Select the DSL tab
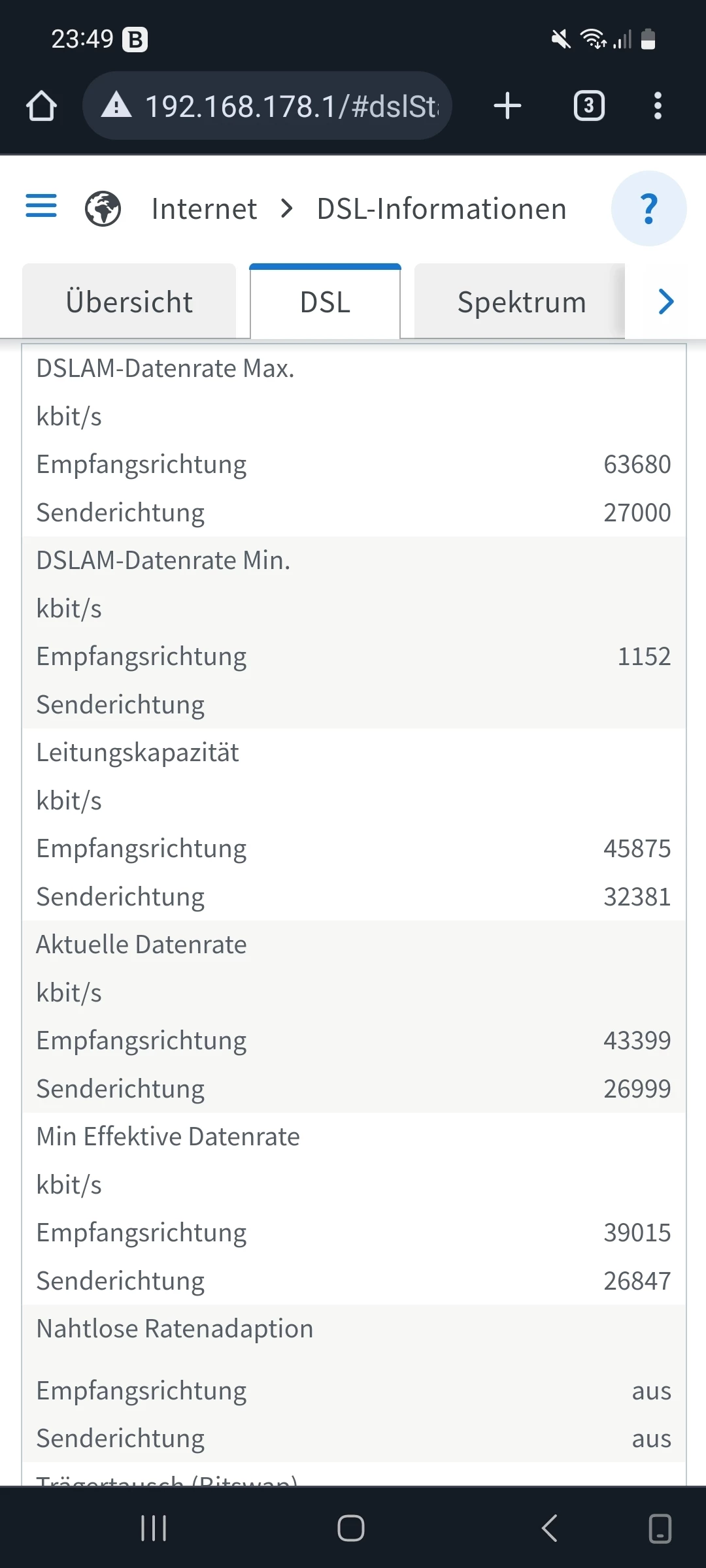This screenshot has width=706, height=1568. [x=325, y=302]
